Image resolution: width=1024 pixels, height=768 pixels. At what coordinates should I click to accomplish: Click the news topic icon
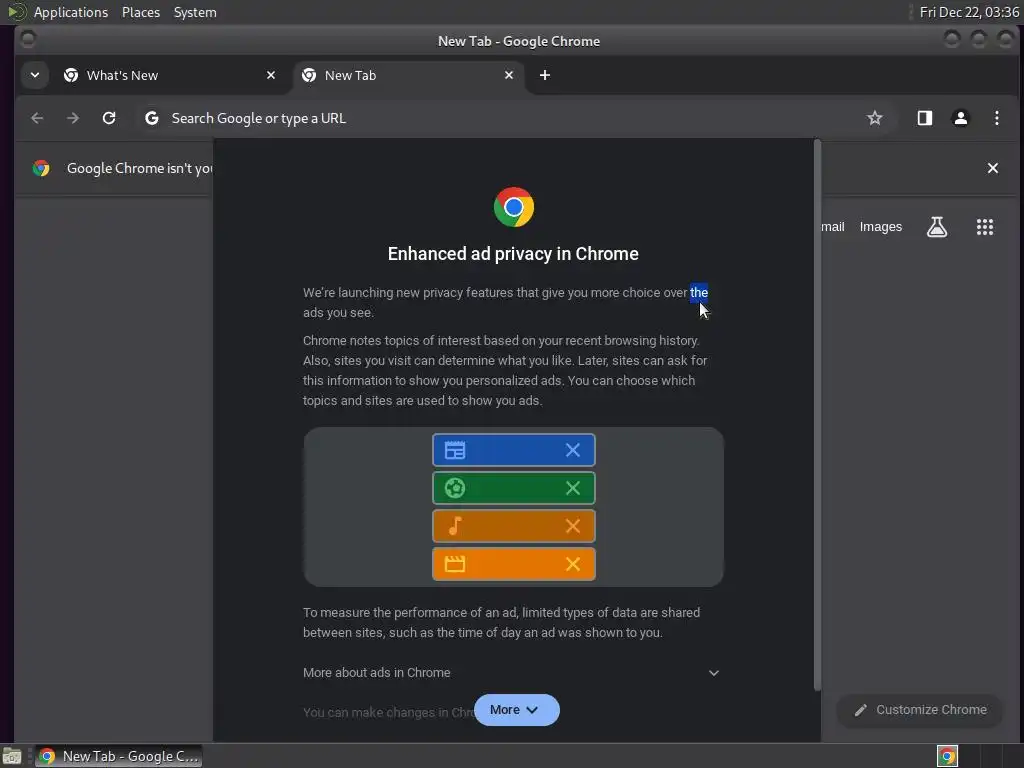point(455,450)
